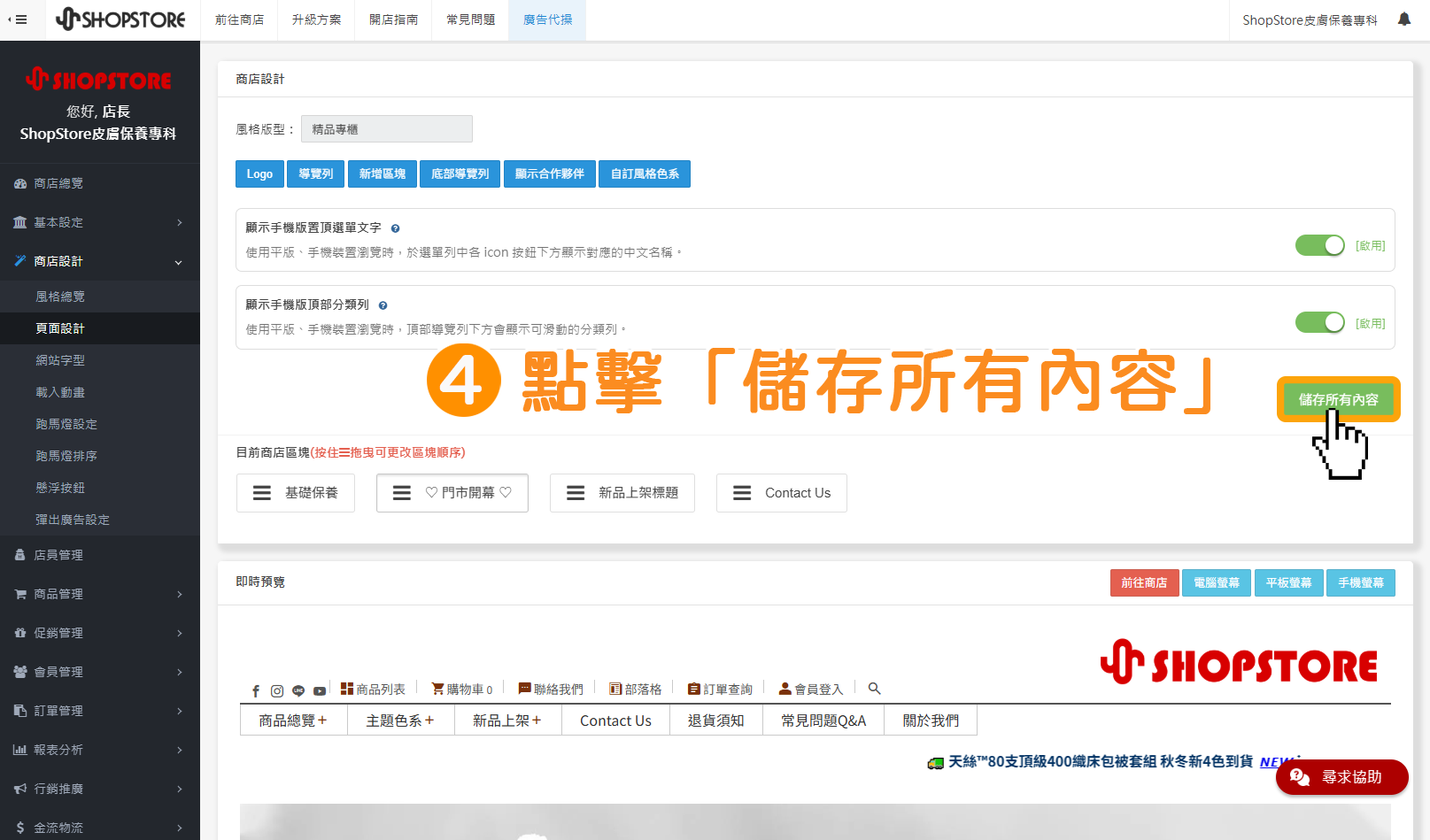The height and width of the screenshot is (840, 1430).
Task: Click the 新增區塊 button
Action: pyautogui.click(x=383, y=173)
